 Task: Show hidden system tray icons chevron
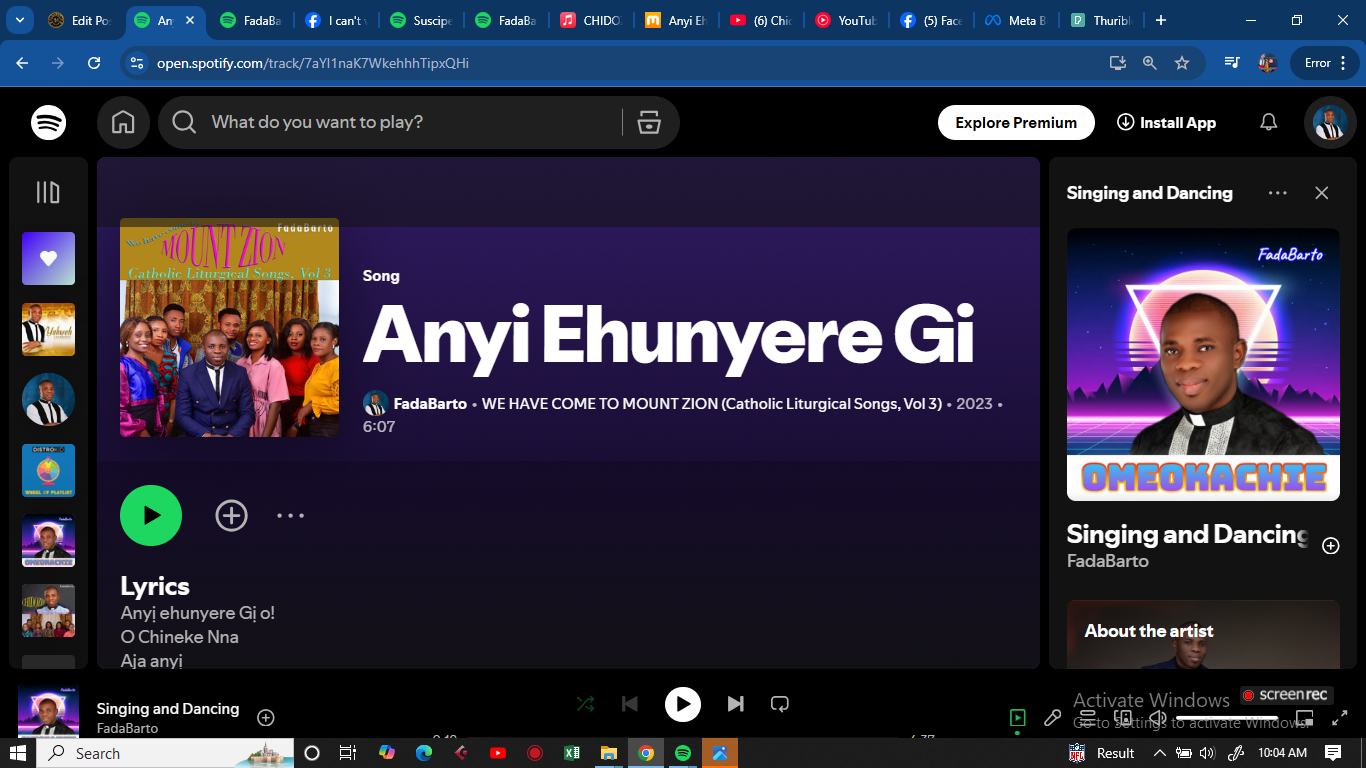tap(1159, 753)
